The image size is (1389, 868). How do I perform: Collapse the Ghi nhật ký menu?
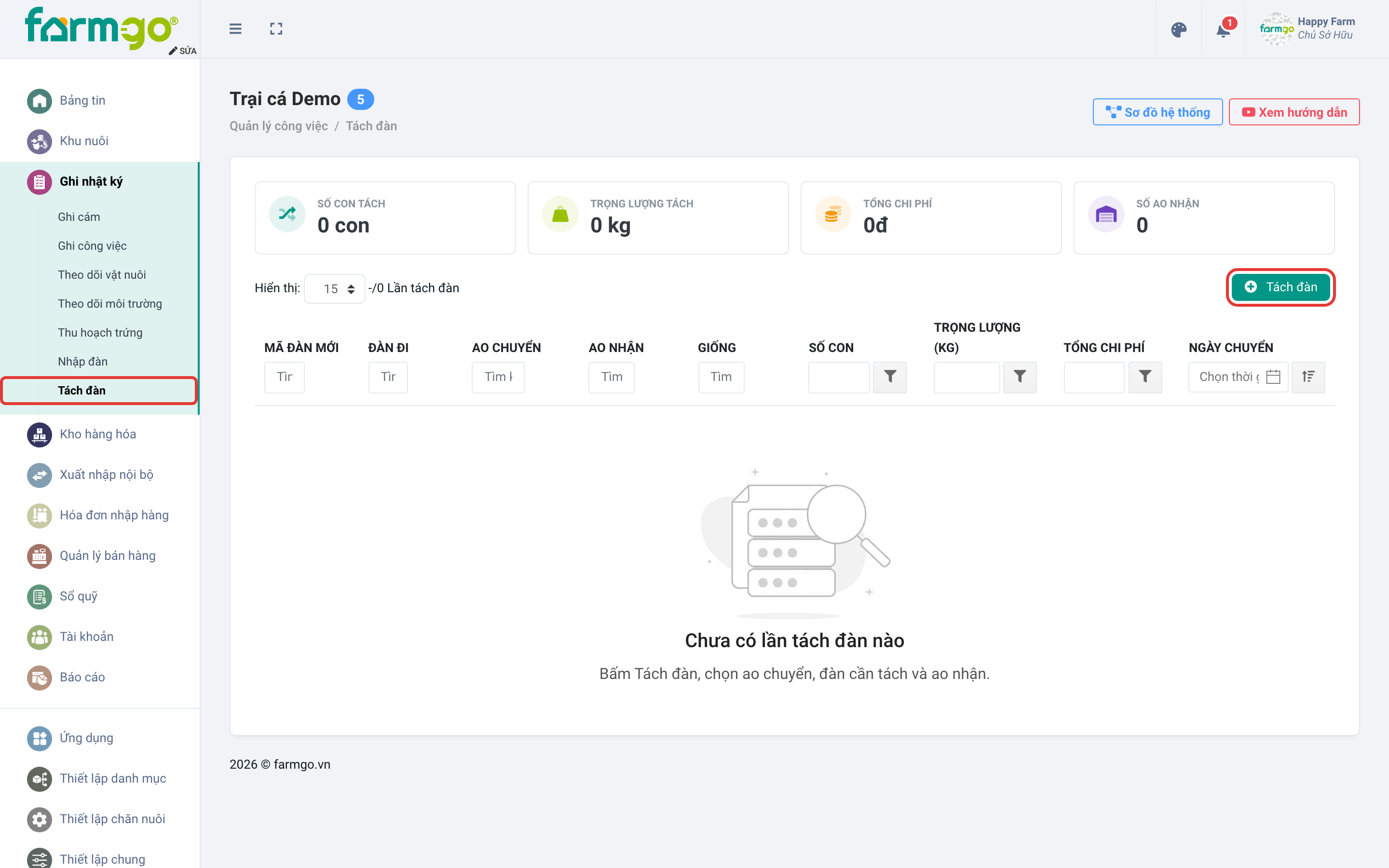(x=99, y=181)
